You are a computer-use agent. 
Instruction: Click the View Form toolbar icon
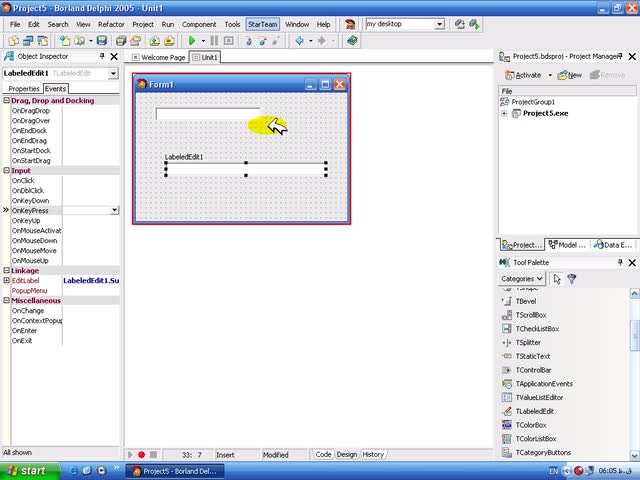pyautogui.click(x=28, y=40)
